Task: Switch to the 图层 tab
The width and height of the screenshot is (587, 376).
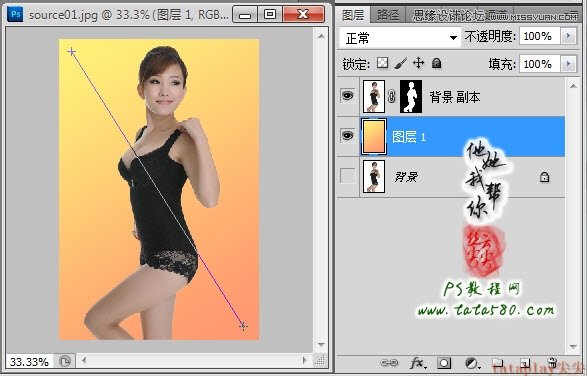Action: [353, 15]
